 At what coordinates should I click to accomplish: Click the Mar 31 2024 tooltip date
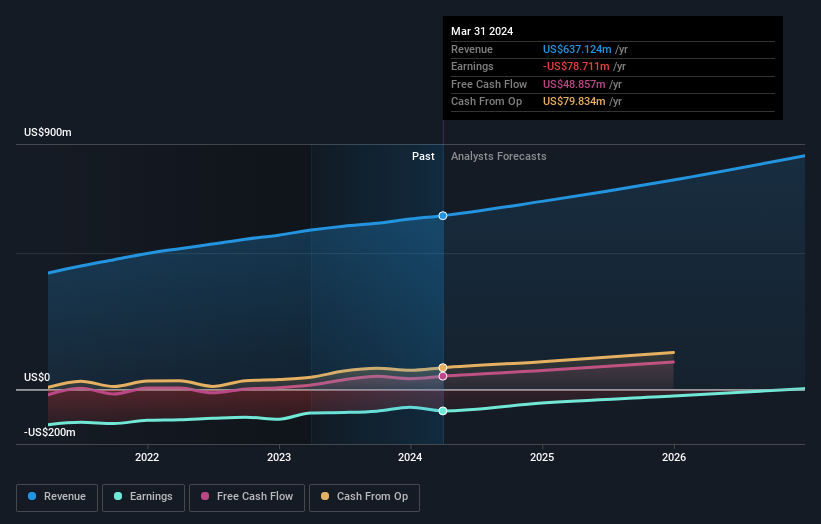[482, 31]
